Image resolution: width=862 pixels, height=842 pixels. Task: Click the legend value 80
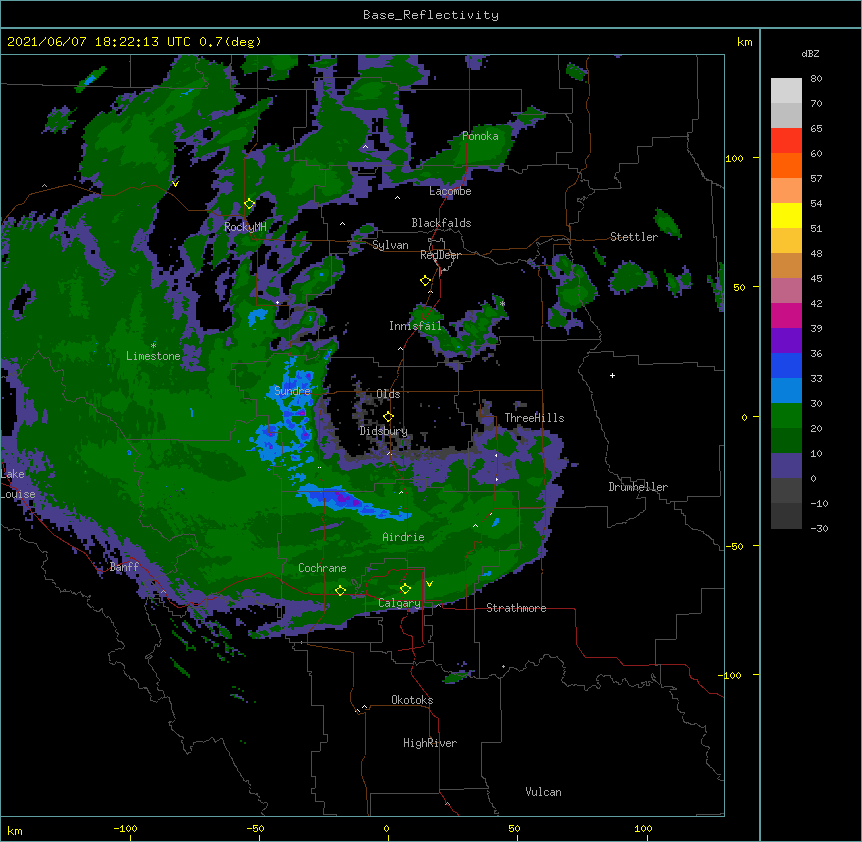pyautogui.click(x=816, y=79)
